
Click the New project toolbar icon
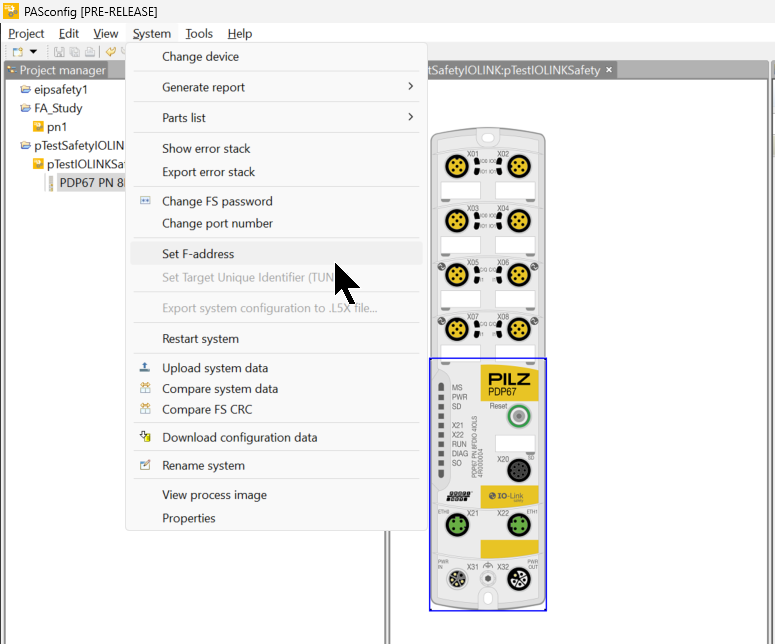(x=18, y=52)
